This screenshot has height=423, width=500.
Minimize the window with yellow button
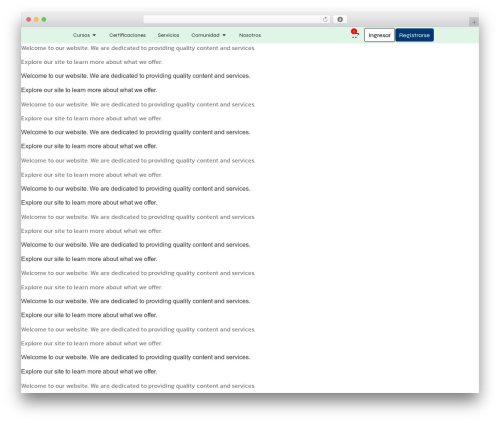pos(36,19)
